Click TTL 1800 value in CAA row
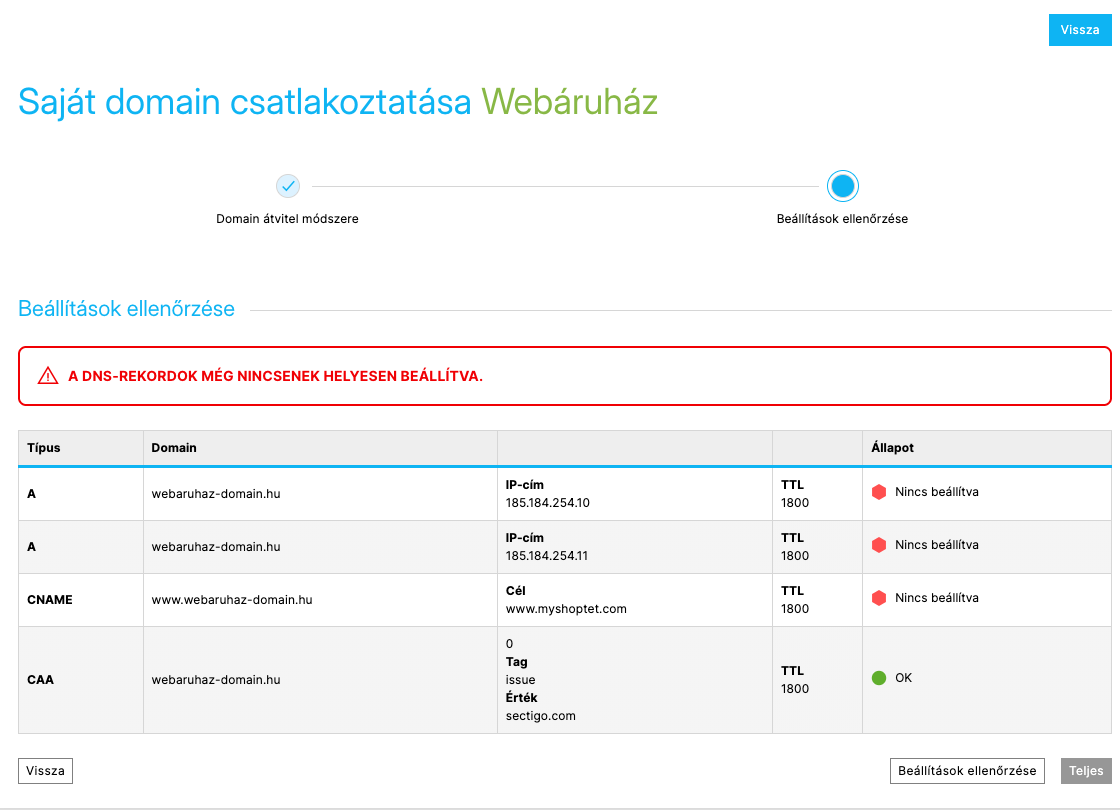1120x810 pixels. point(795,689)
